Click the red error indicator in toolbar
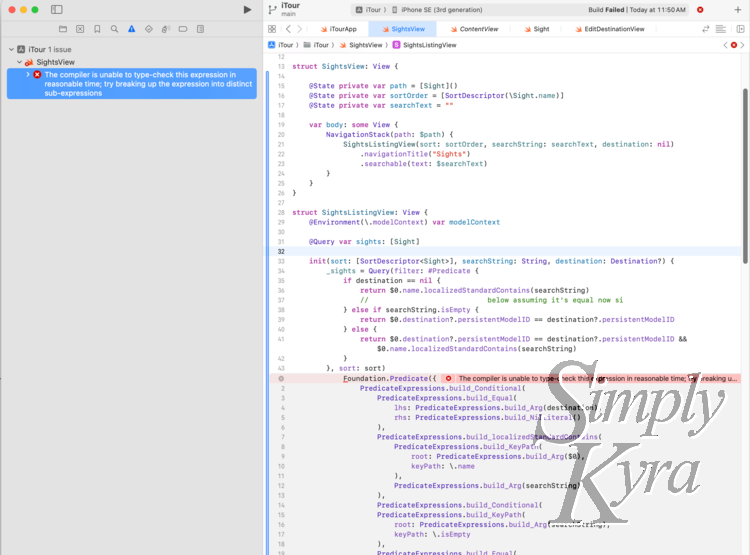This screenshot has height=555, width=750. tap(700, 10)
